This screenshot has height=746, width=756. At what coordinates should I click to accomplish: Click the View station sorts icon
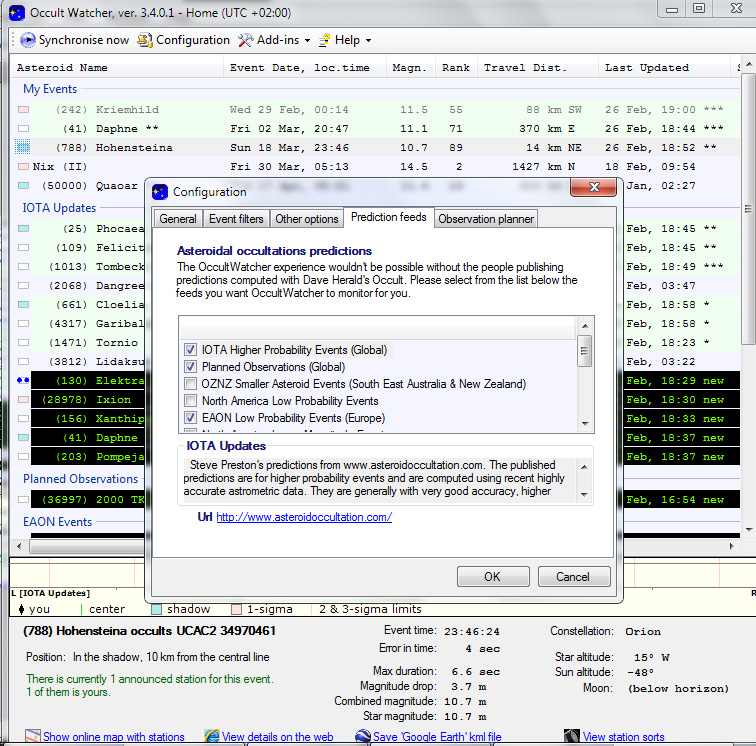[572, 736]
